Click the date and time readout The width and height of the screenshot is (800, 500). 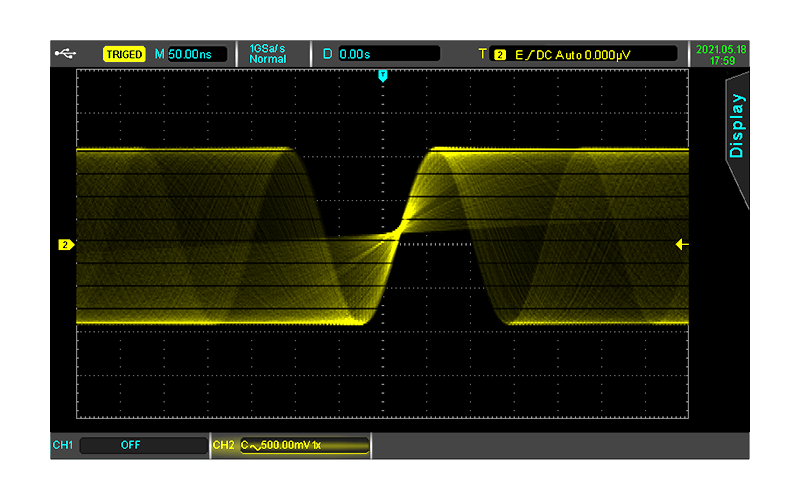(x=721, y=55)
